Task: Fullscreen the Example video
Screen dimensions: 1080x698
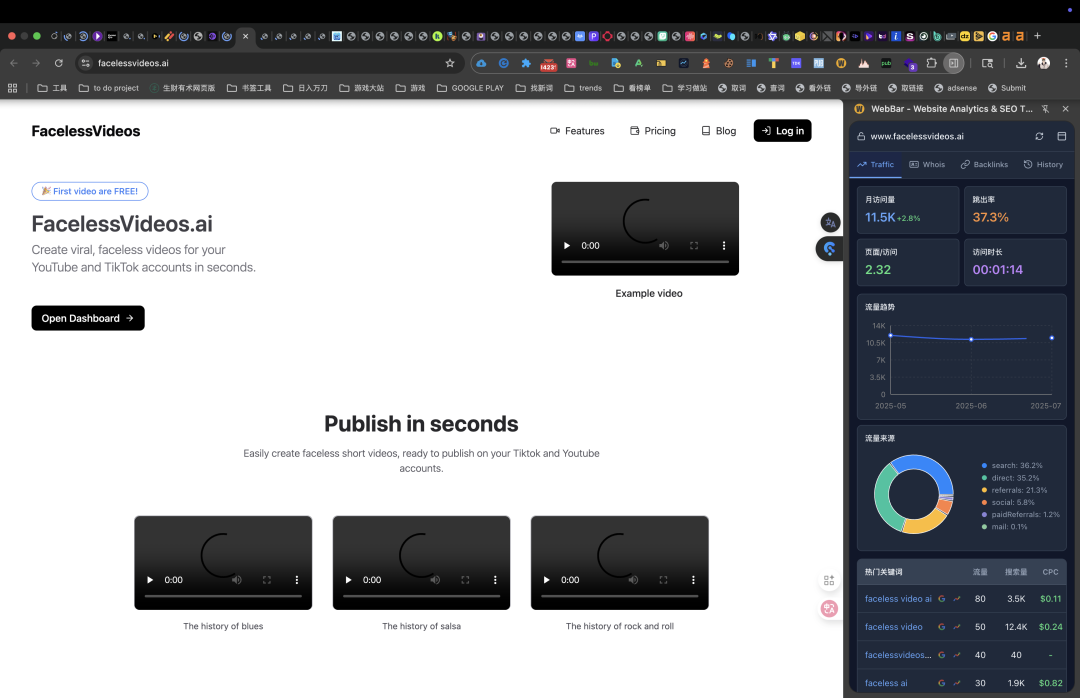Action: tap(694, 246)
